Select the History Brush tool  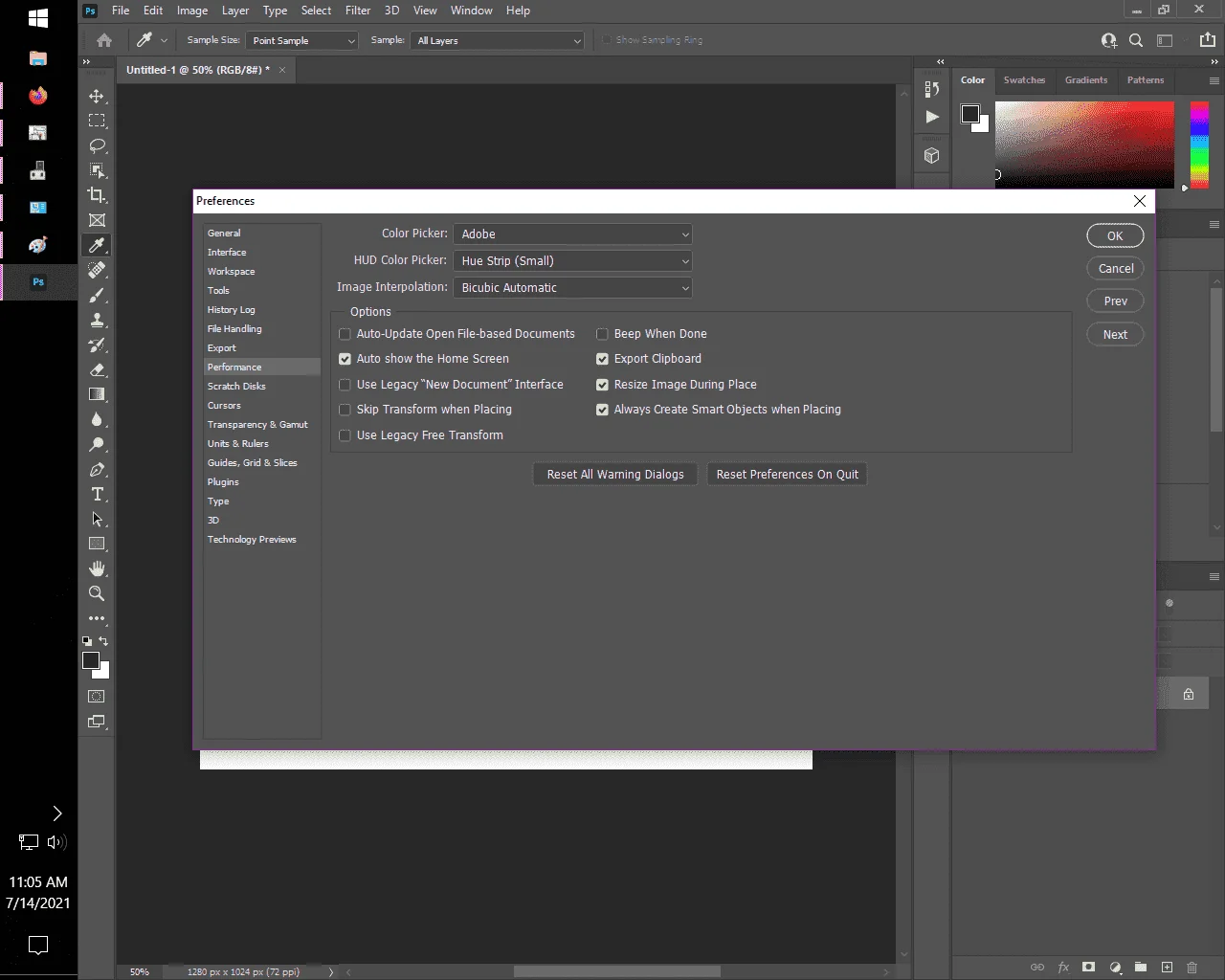[x=97, y=345]
